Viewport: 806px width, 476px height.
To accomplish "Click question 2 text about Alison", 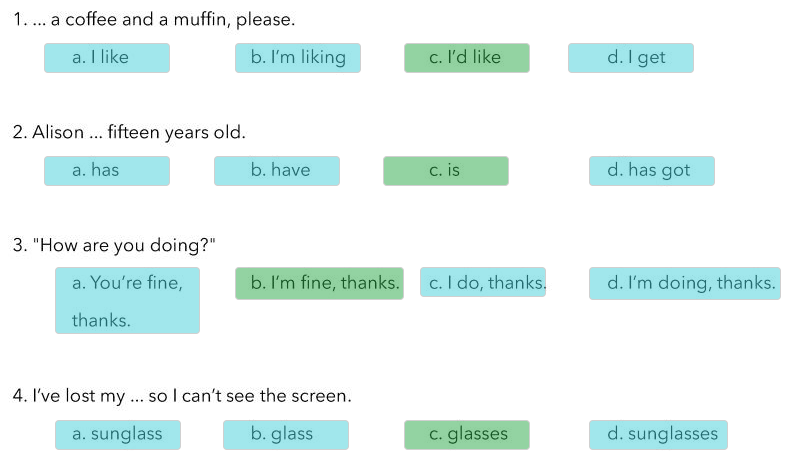I will [x=129, y=132].
